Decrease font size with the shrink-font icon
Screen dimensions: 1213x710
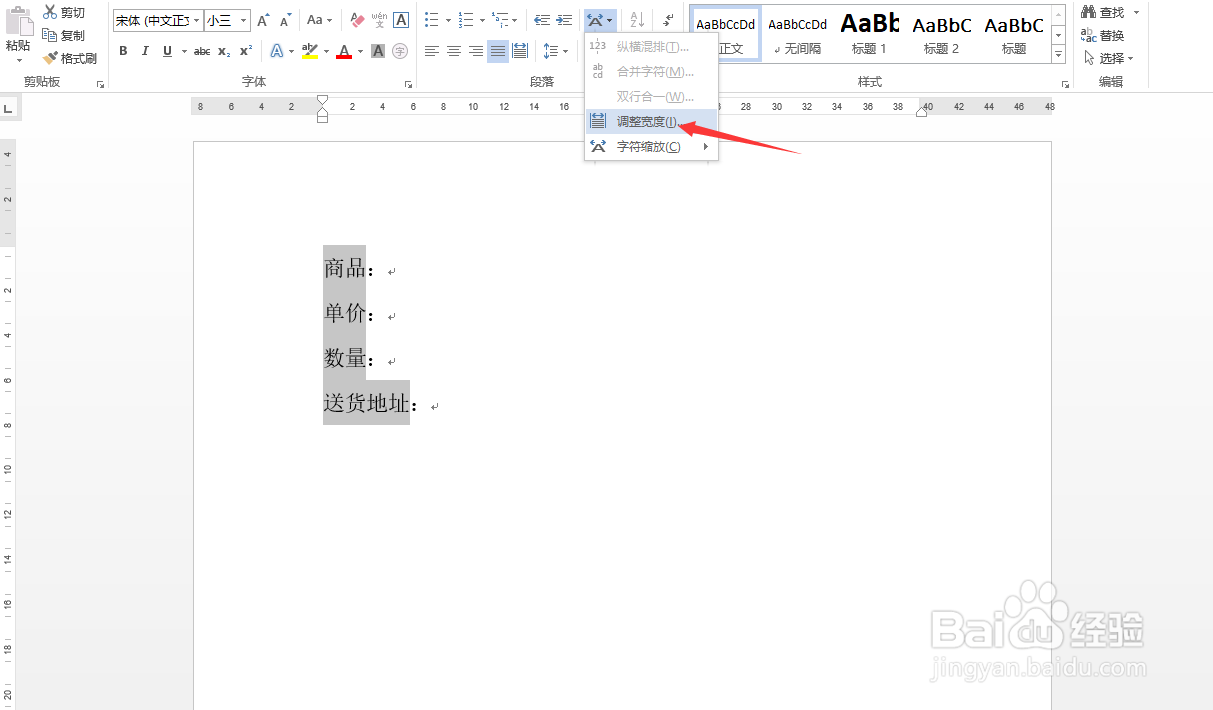(285, 20)
